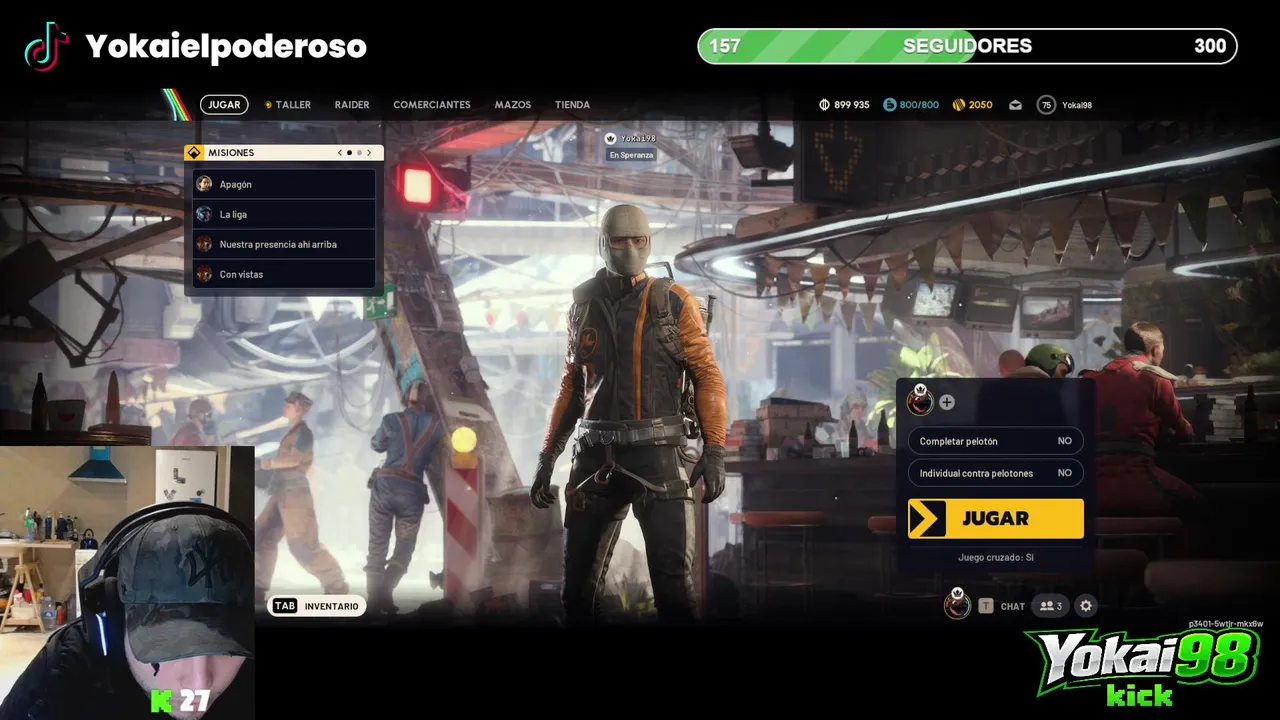Open the Nuestra presencia ahí arriba mission
This screenshot has width=1280, height=720.
coord(284,244)
